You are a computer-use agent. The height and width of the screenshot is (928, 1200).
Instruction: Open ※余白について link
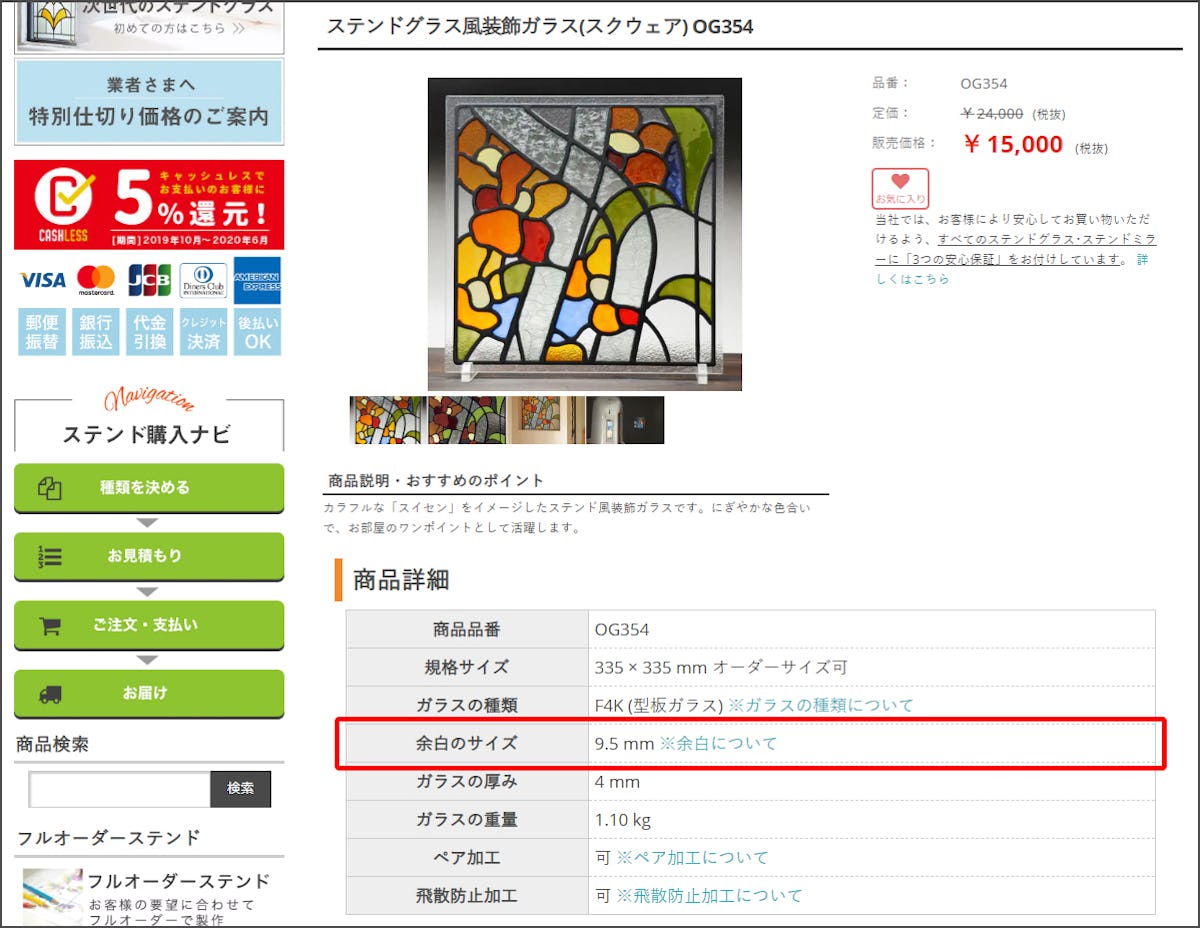718,744
